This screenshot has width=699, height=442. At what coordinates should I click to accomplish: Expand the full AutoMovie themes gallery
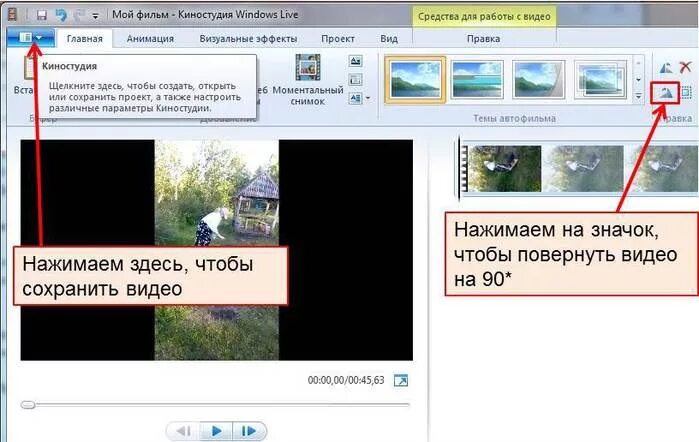pos(638,96)
